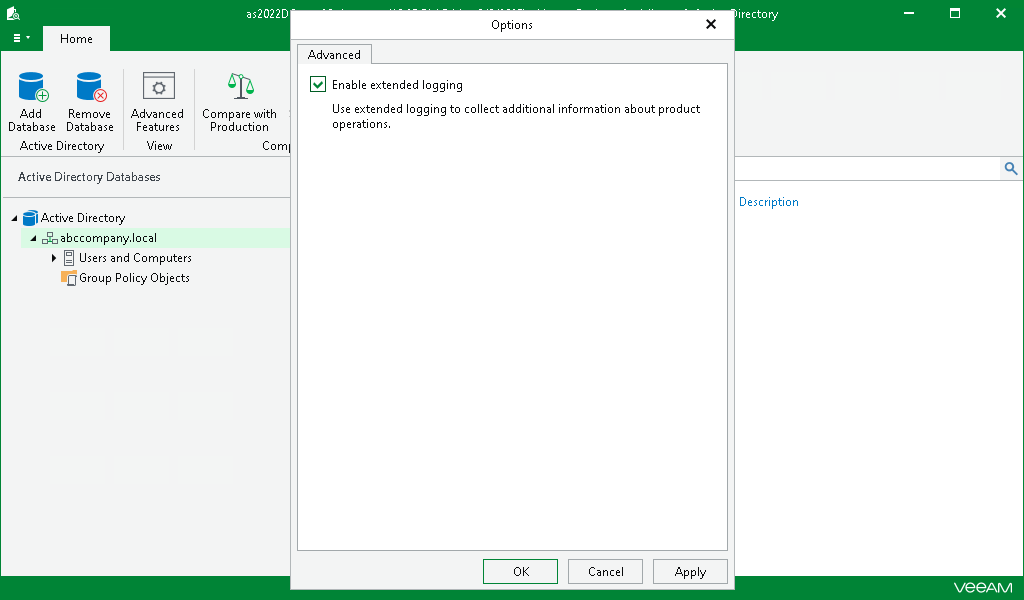Viewport: 1024px width, 600px height.
Task: Switch to the Home ribbon tab
Action: pos(76,38)
